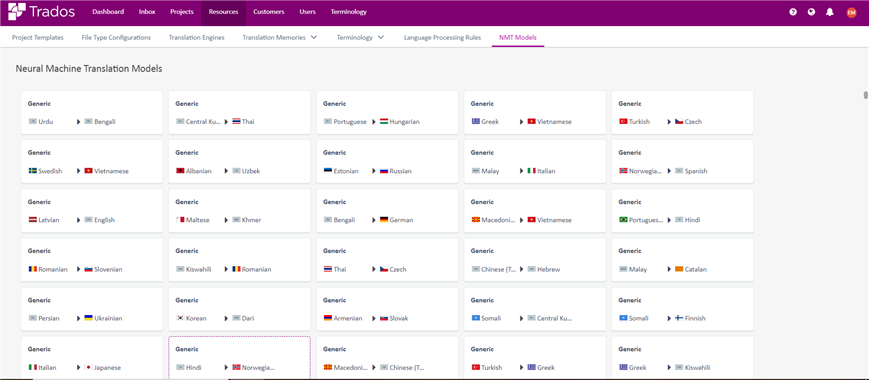Expand the Terminology submenu chevron
The image size is (869, 380).
381,38
